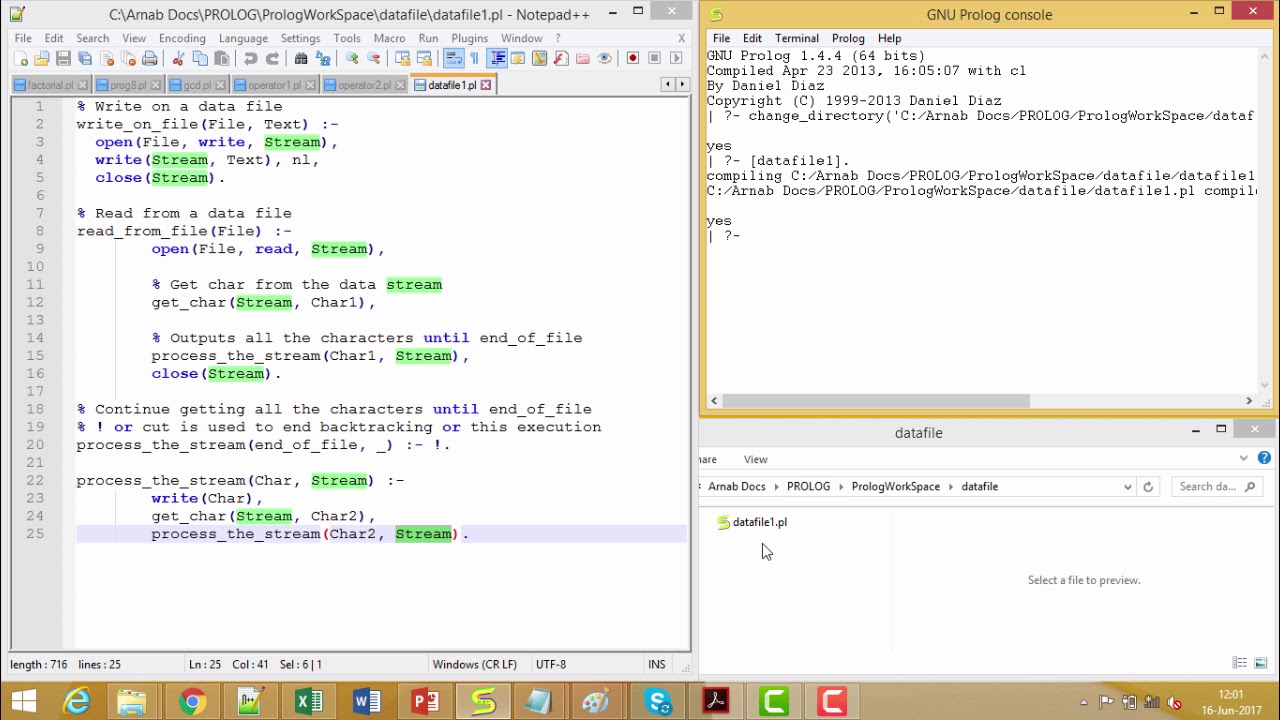The width and height of the screenshot is (1280, 720).
Task: Click the Print icon in Notepad++ toolbar
Action: click(x=150, y=59)
